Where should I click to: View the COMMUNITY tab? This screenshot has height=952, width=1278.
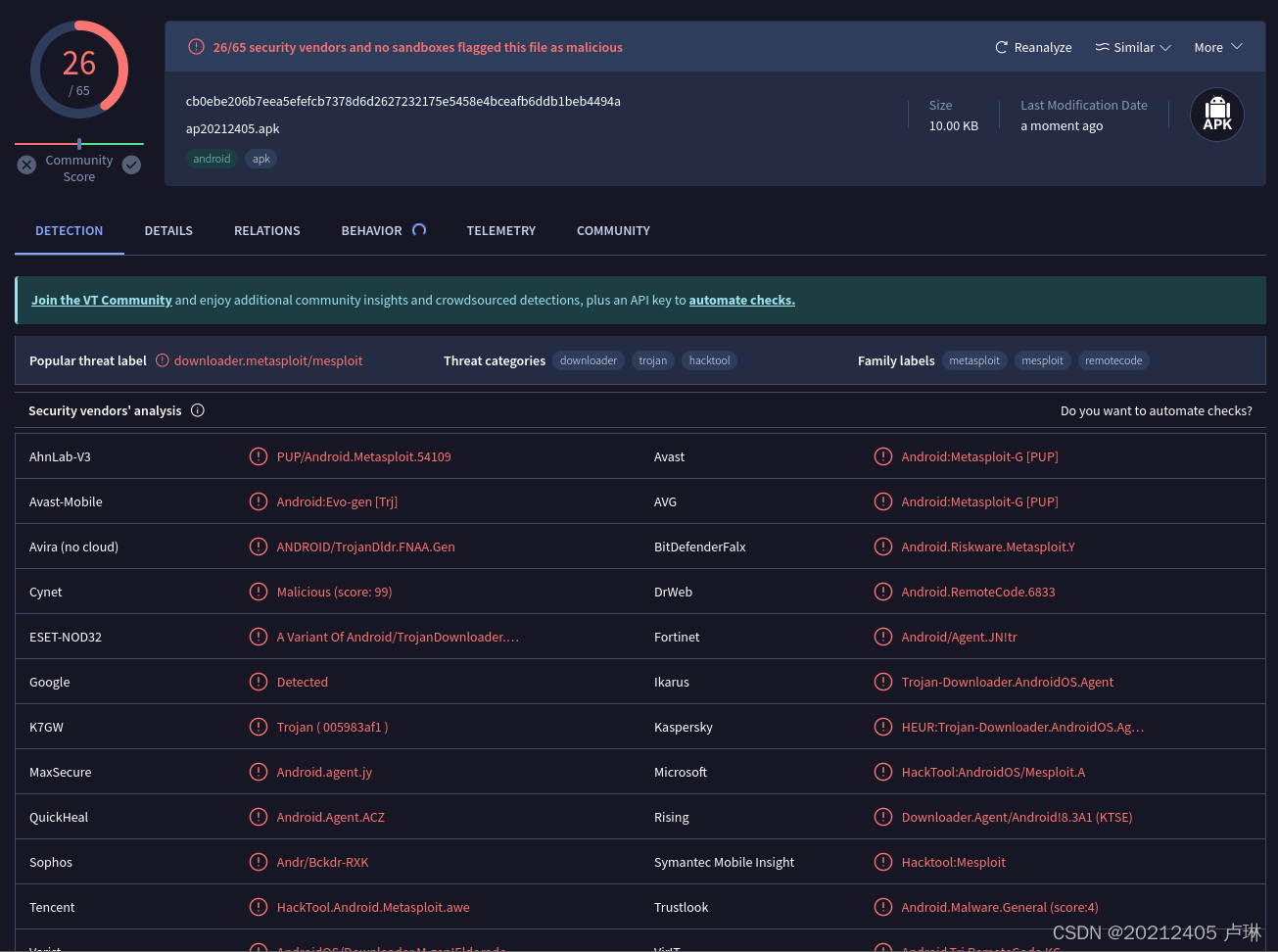(613, 230)
